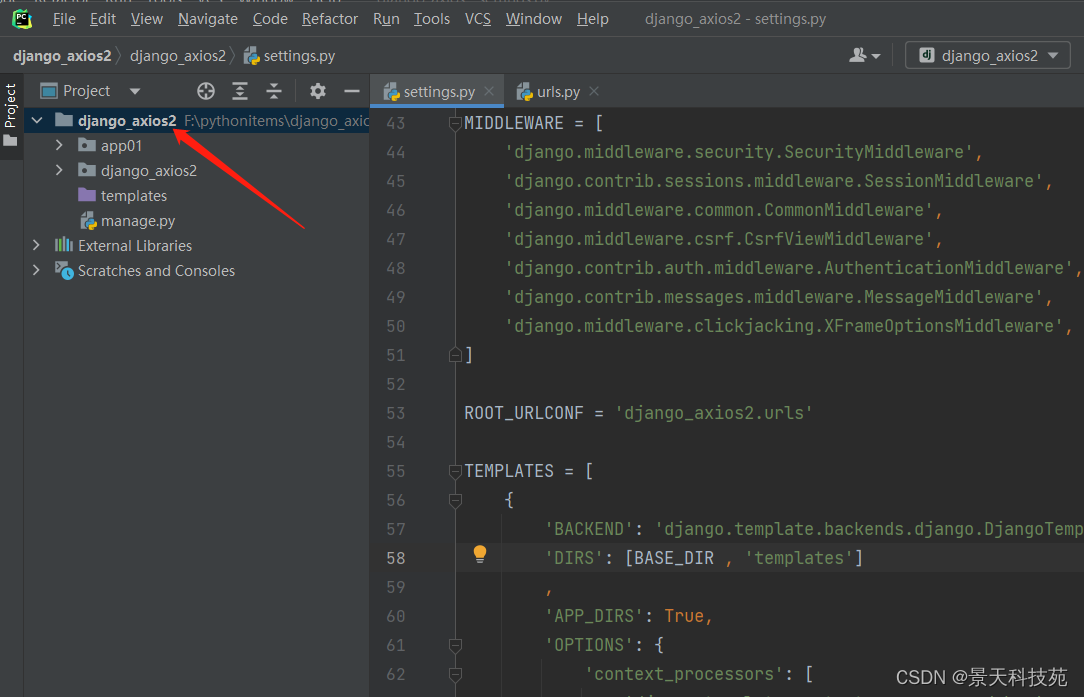This screenshot has height=697, width=1084.
Task: Click Expand All icon in Project panel
Action: point(240,91)
